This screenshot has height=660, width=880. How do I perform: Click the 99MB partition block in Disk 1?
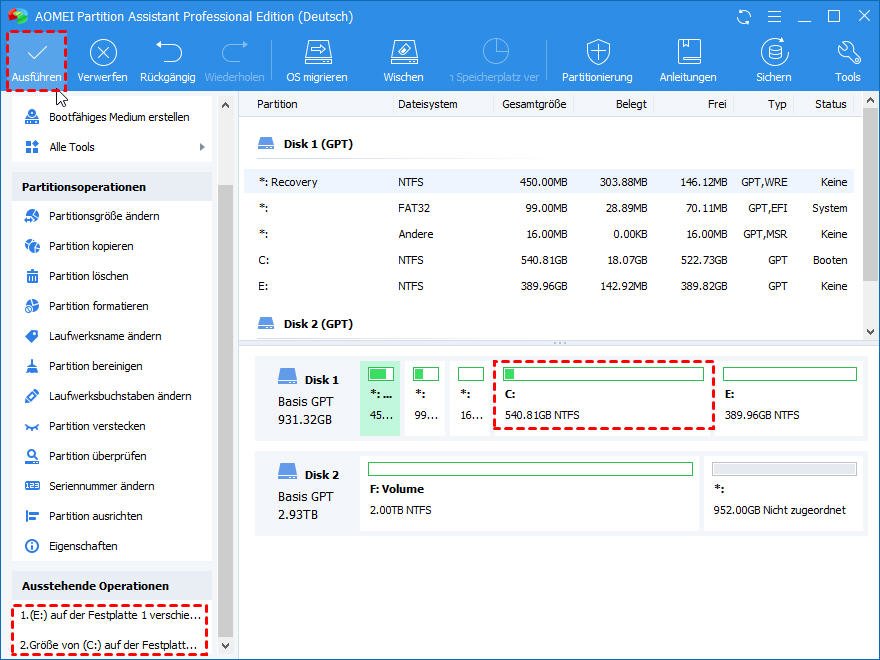point(425,398)
